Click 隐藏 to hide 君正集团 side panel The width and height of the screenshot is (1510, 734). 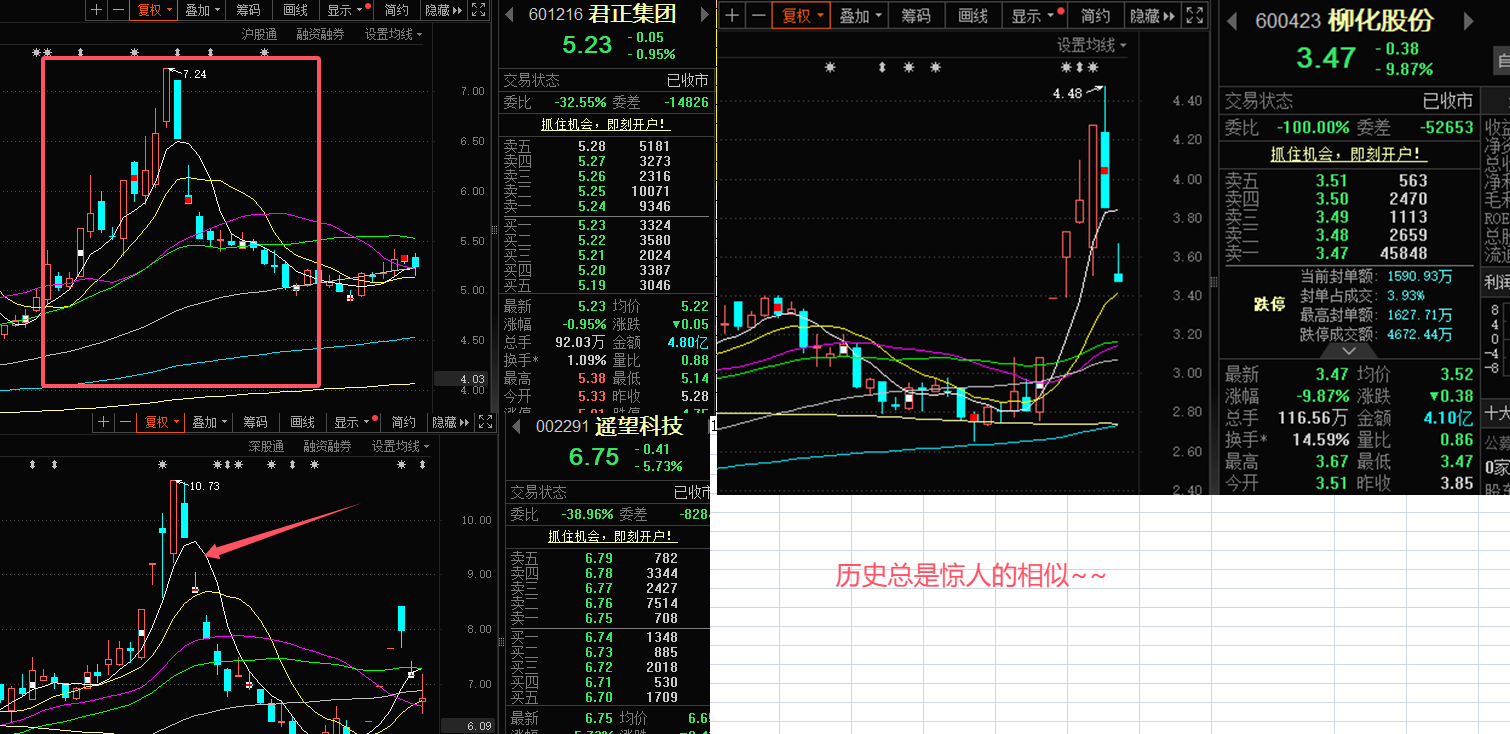pos(443,10)
